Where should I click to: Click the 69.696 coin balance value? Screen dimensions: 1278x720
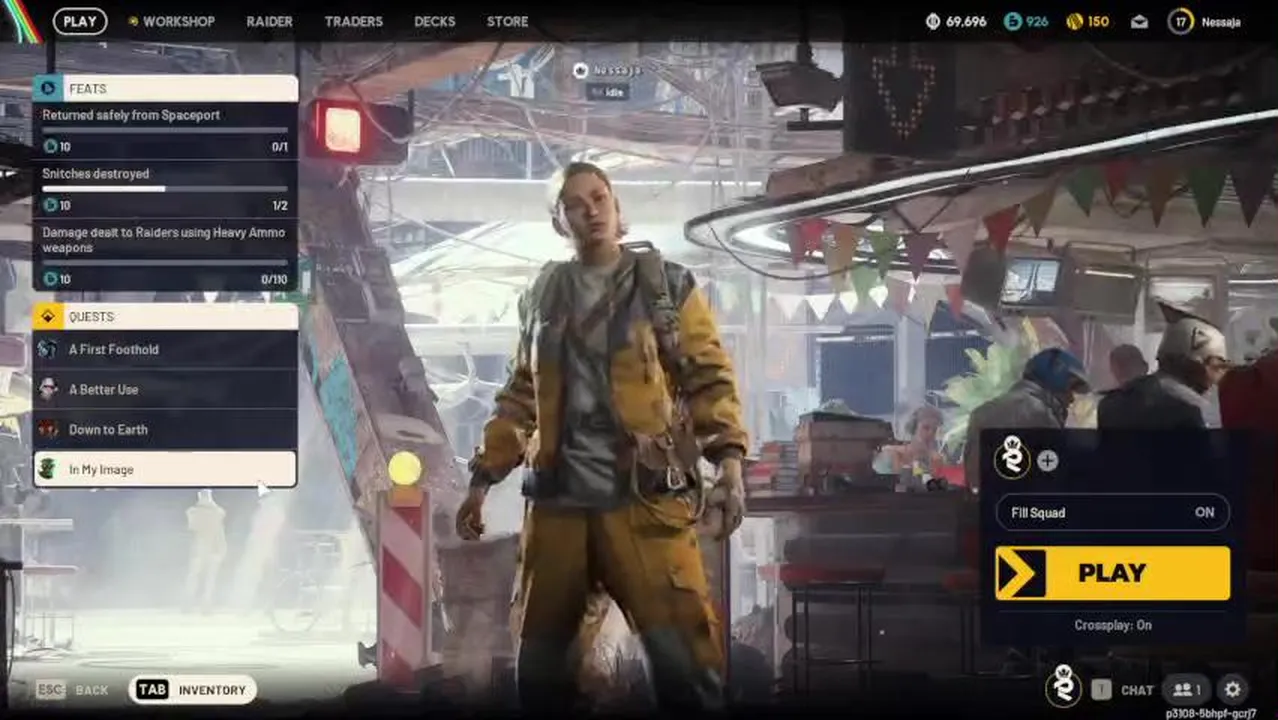(x=966, y=21)
